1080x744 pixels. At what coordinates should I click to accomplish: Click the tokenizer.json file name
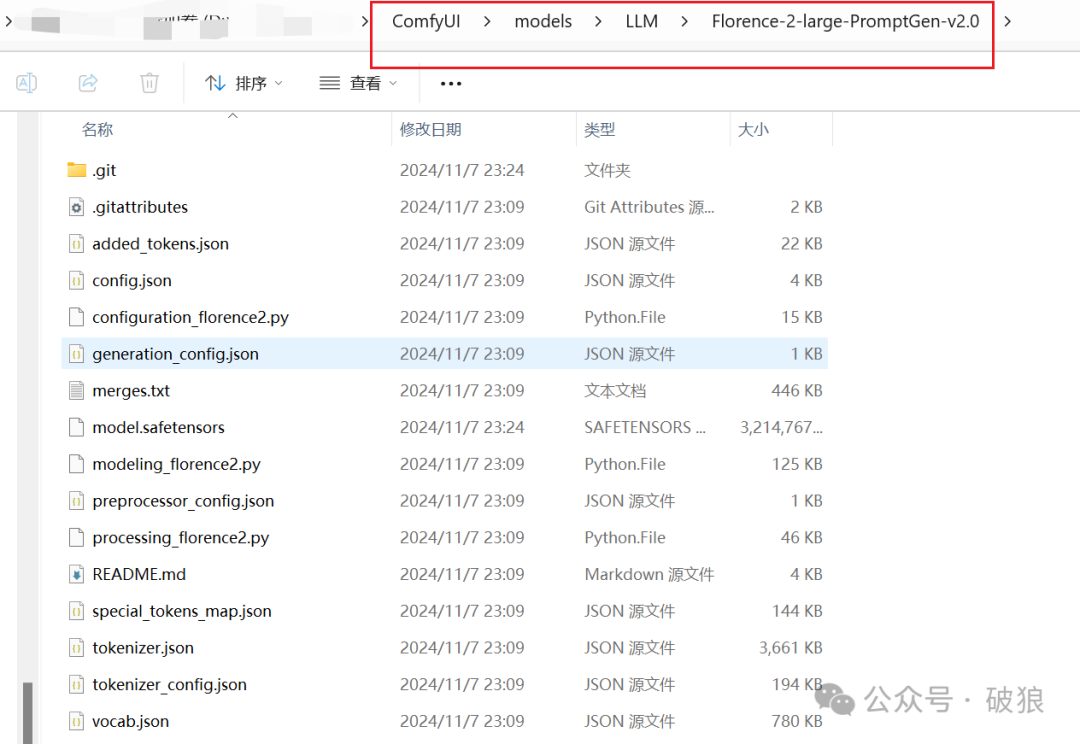point(143,648)
